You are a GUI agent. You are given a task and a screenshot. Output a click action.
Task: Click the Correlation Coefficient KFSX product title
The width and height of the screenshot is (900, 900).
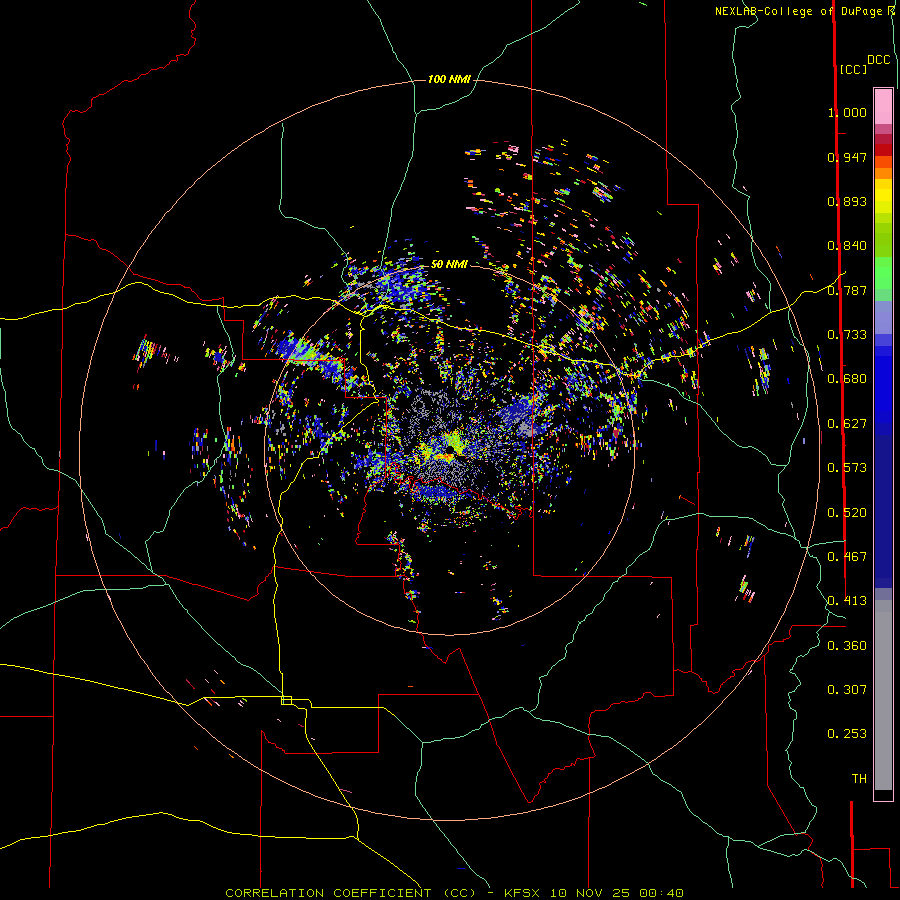pos(454,893)
